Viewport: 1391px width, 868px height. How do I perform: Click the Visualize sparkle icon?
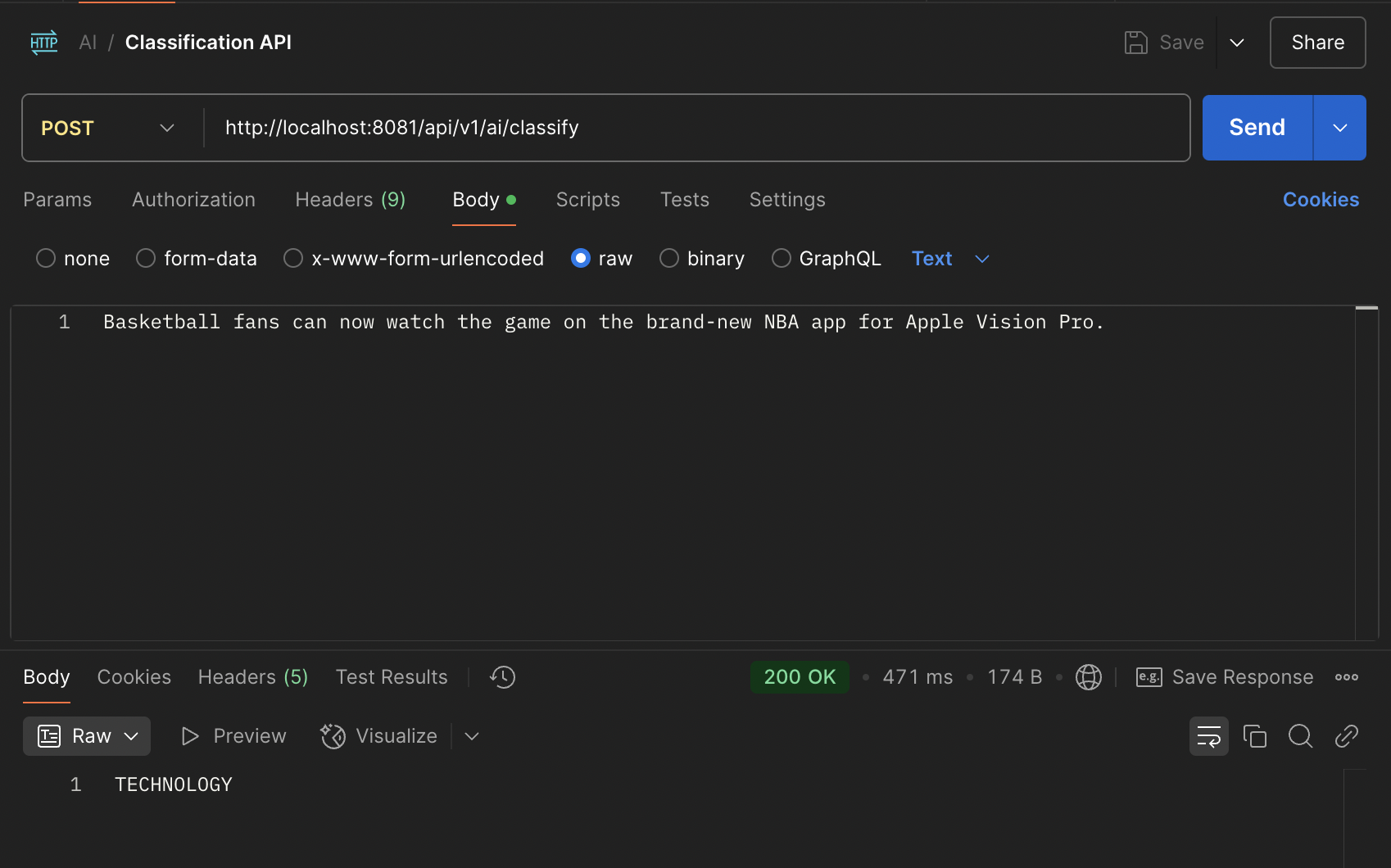pyautogui.click(x=333, y=736)
